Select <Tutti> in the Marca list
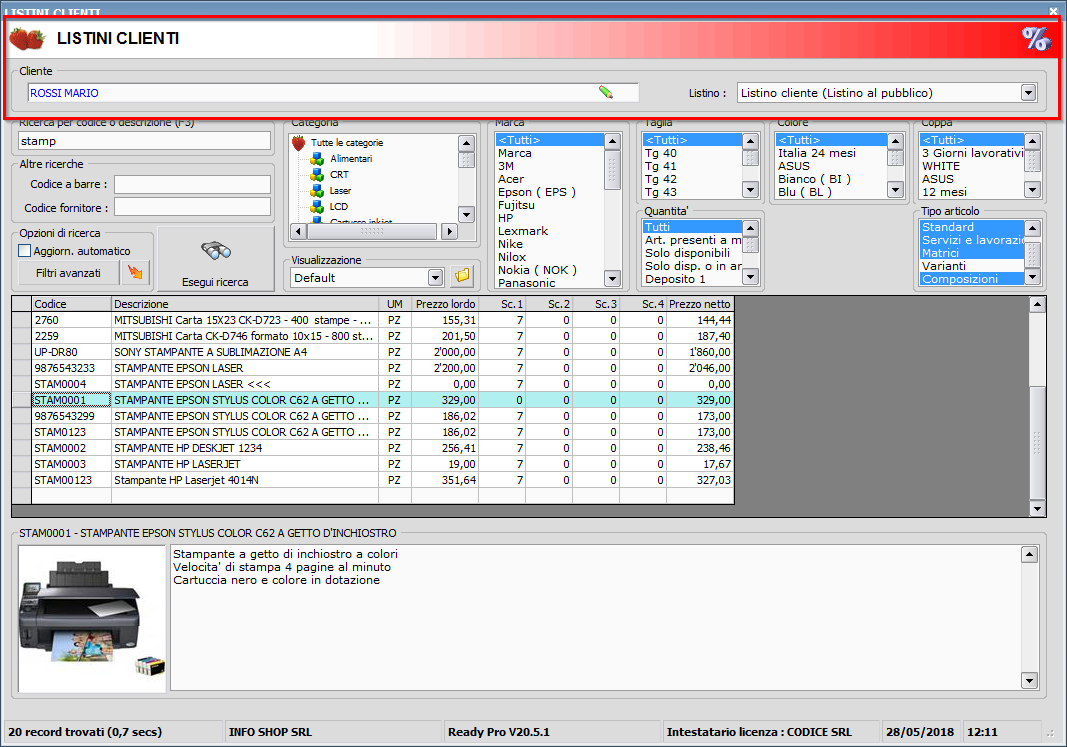 (550, 140)
